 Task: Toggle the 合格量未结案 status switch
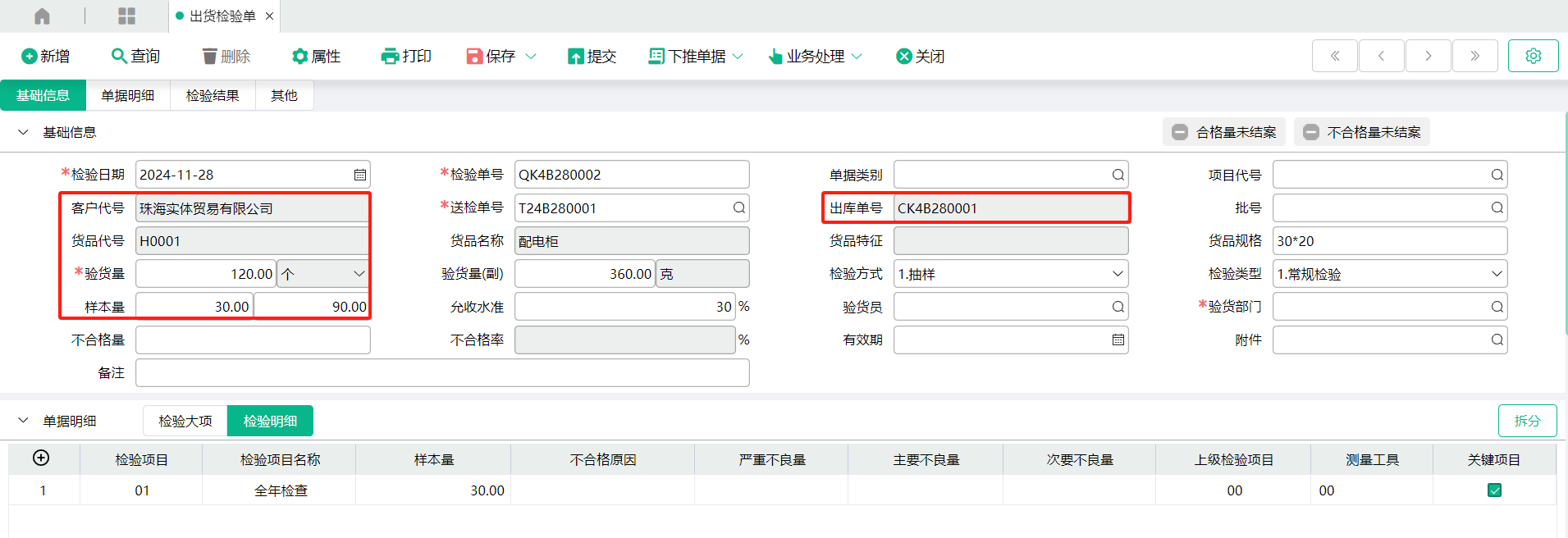(x=1180, y=132)
